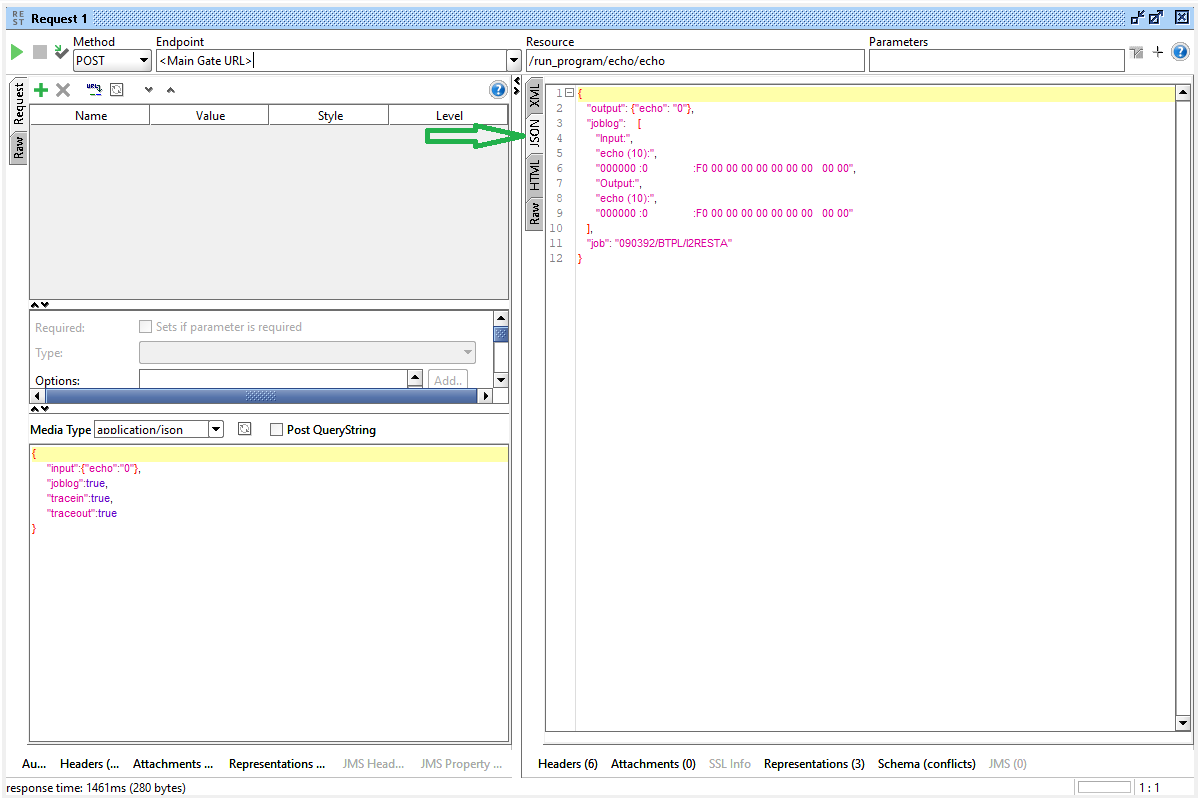This screenshot has height=800, width=1198.
Task: Submit the request with green play button
Action: point(16,52)
